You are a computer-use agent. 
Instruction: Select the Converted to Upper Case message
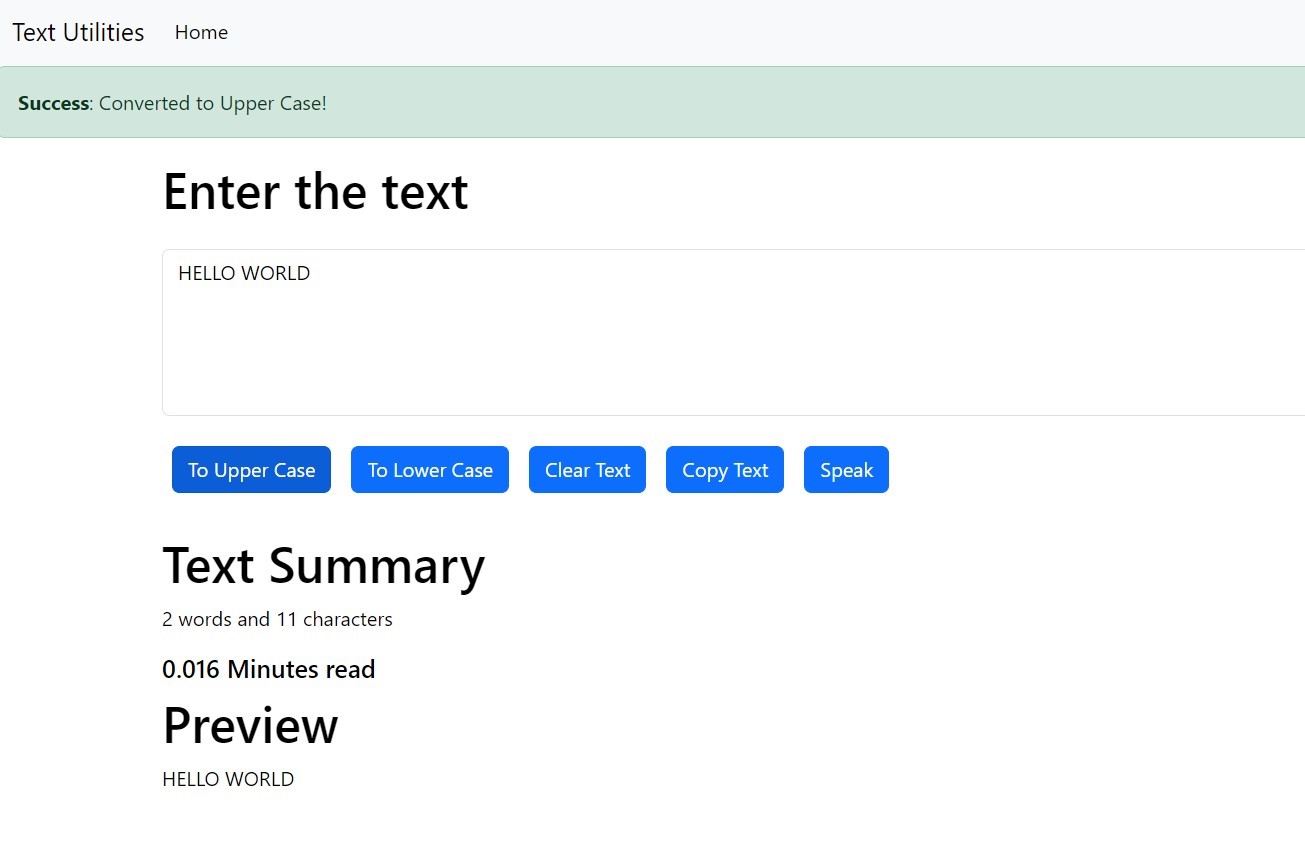point(212,104)
